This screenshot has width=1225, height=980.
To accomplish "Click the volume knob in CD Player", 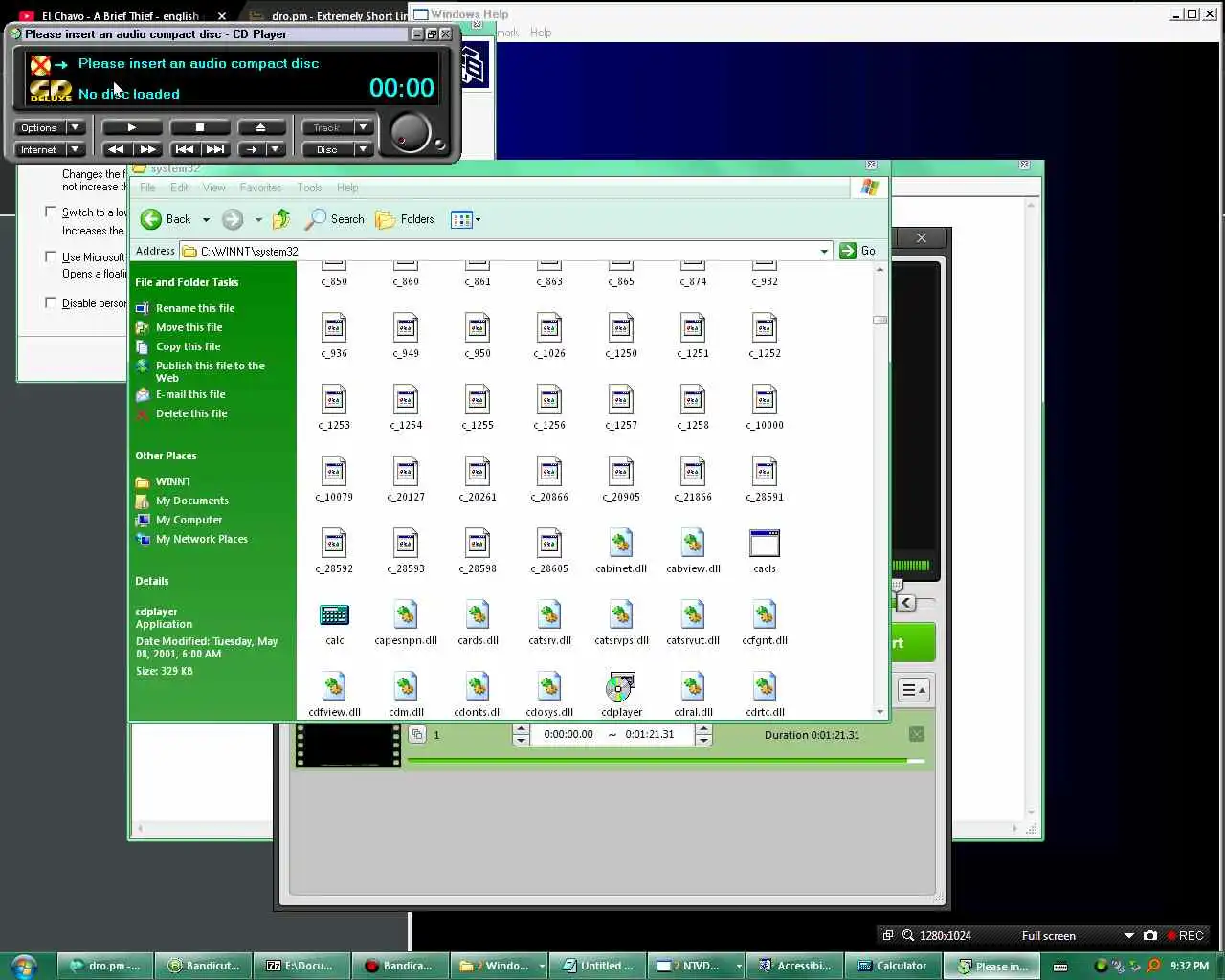I will [411, 132].
